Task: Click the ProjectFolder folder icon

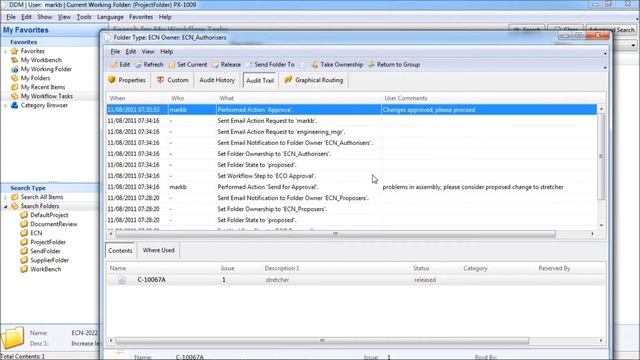Action: (24, 242)
